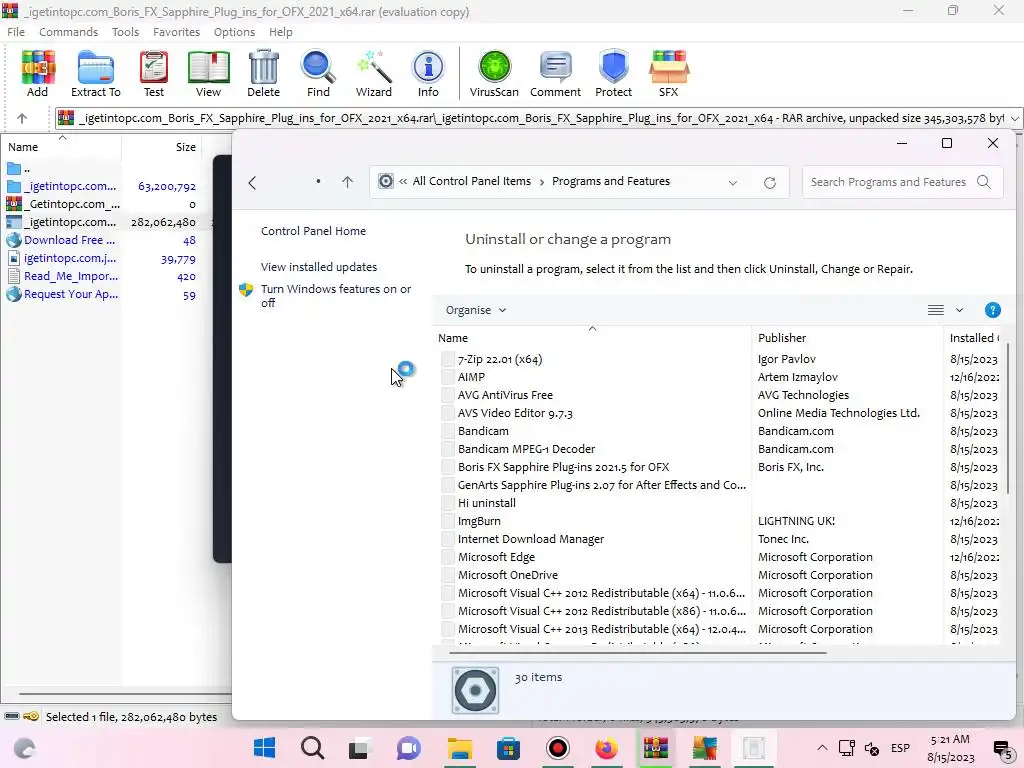Image resolution: width=1024 pixels, height=768 pixels.
Task: Select GenArts Sapphire Plug-ins 2.07 entry
Action: [601, 485]
